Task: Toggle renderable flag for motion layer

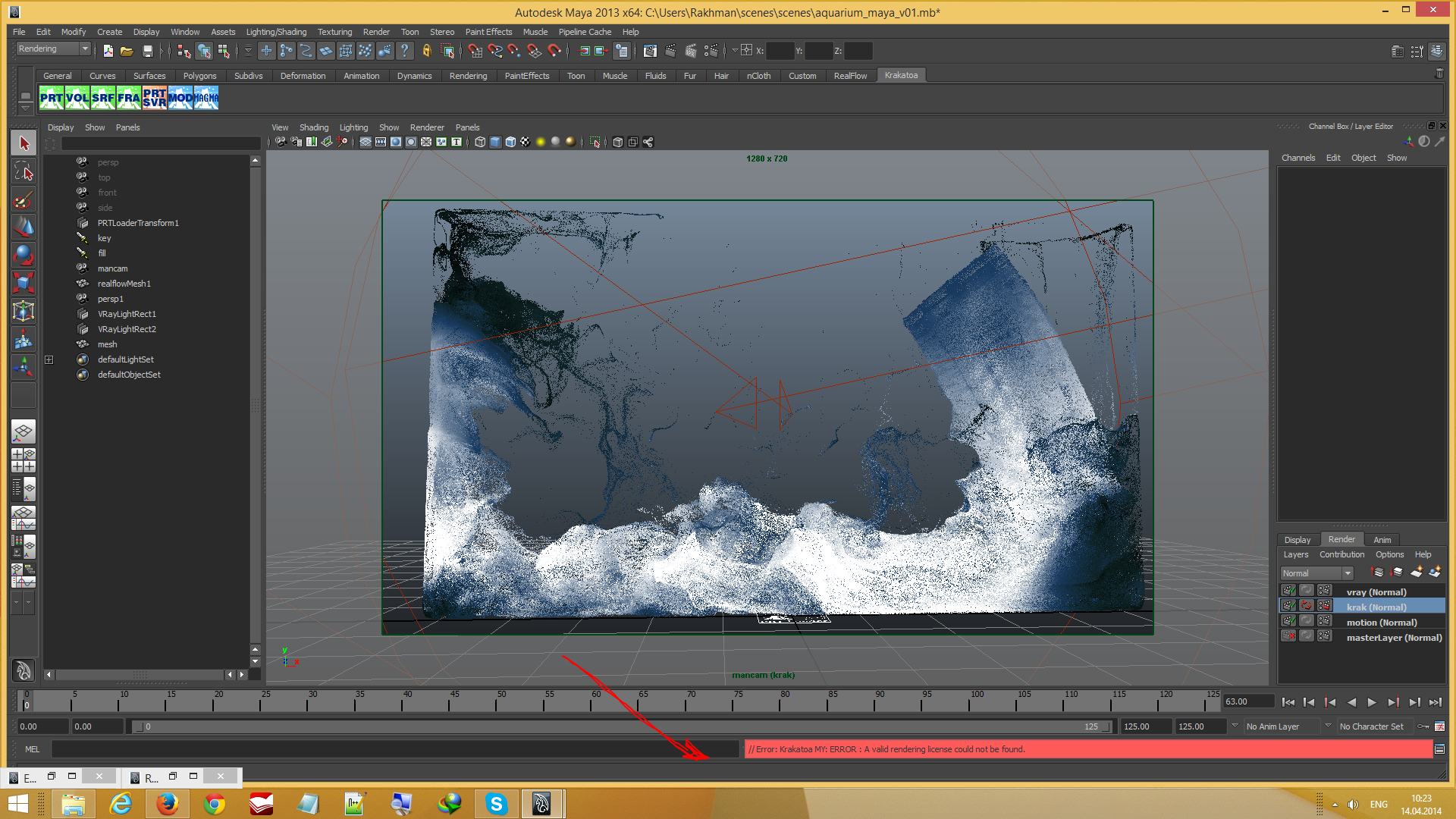Action: pos(1288,622)
